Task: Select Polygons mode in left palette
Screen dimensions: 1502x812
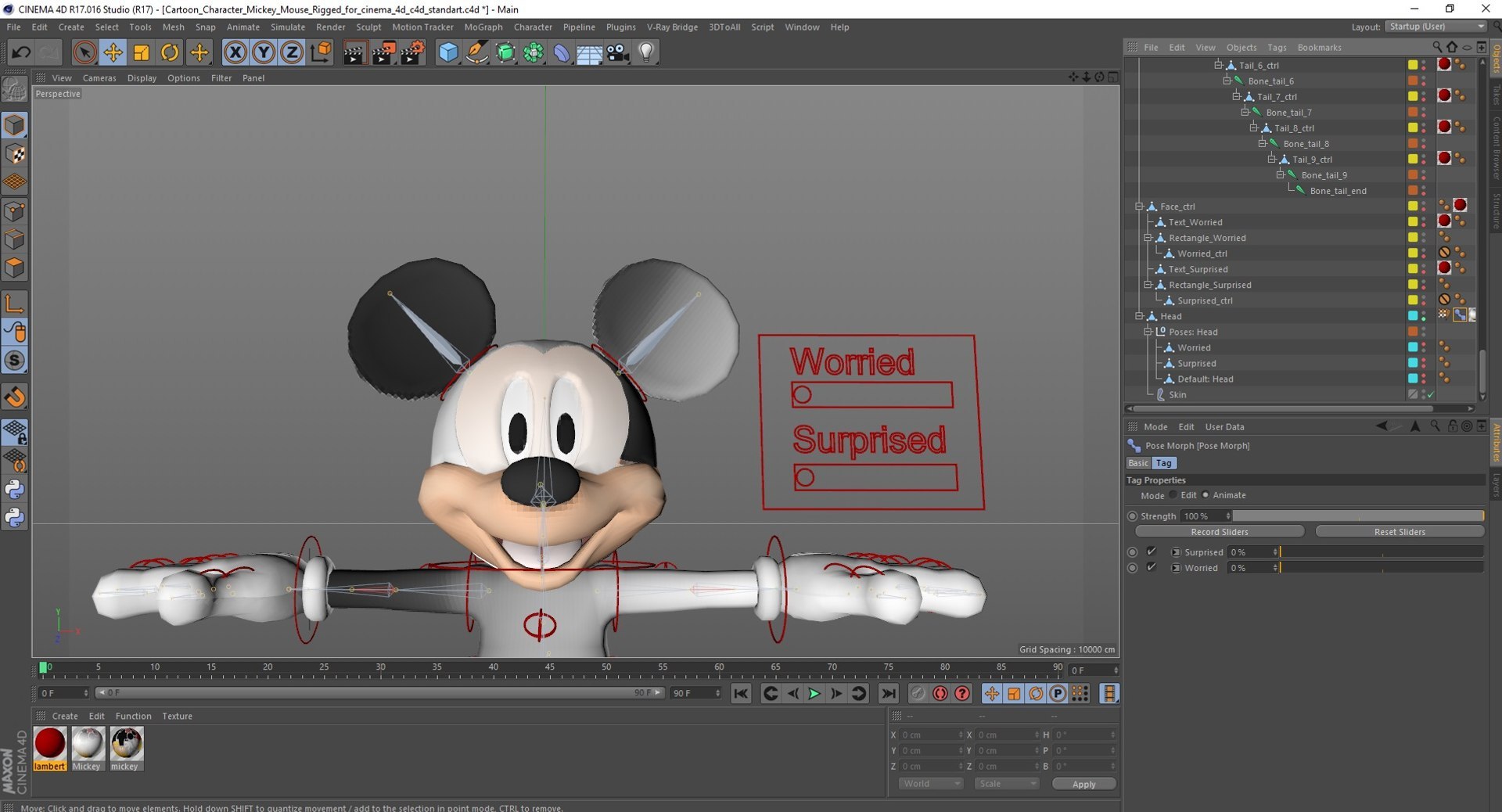Action: pos(15,268)
